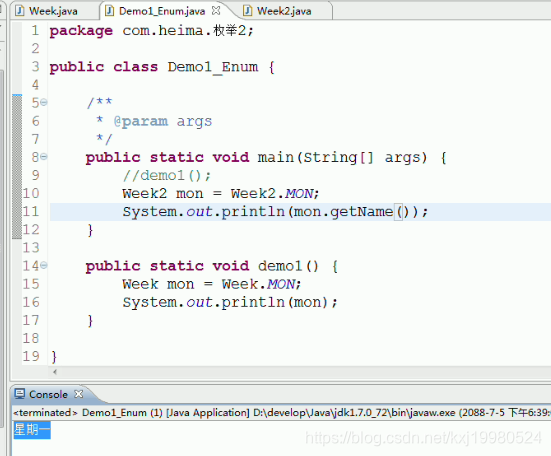Click the Console monitor icon
This screenshot has width=551, height=456.
click(20, 394)
